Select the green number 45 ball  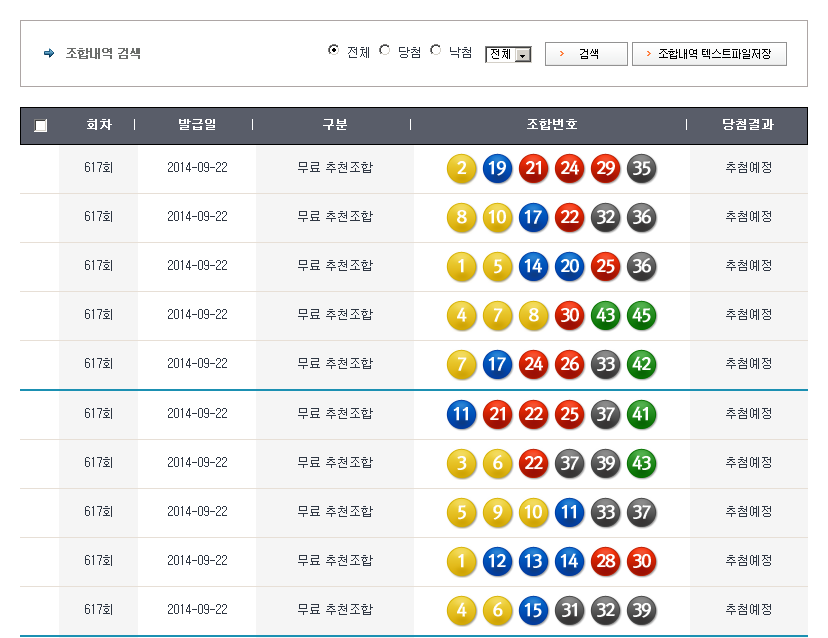coord(641,315)
